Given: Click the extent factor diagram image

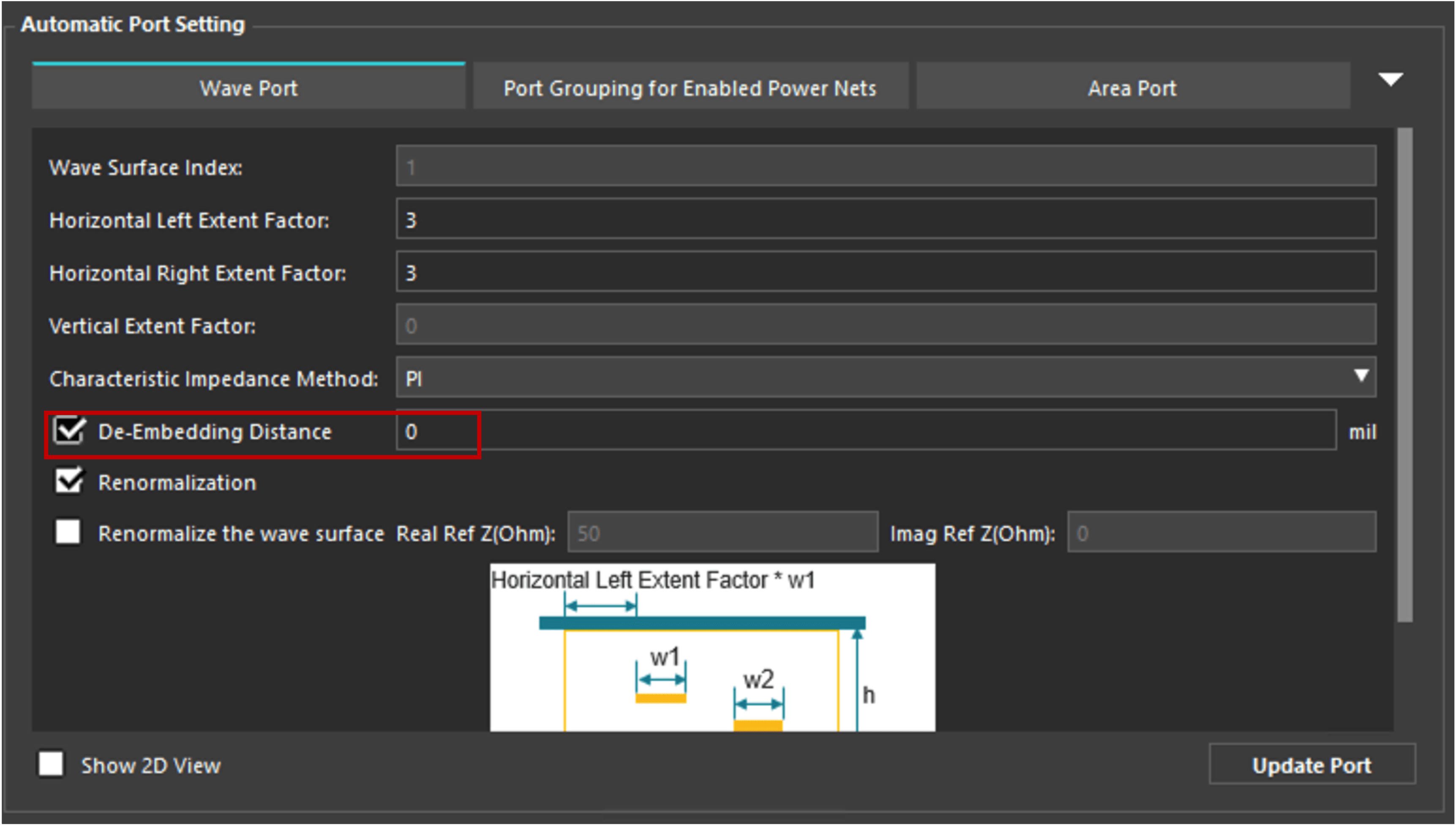Looking at the screenshot, I should tap(712, 647).
